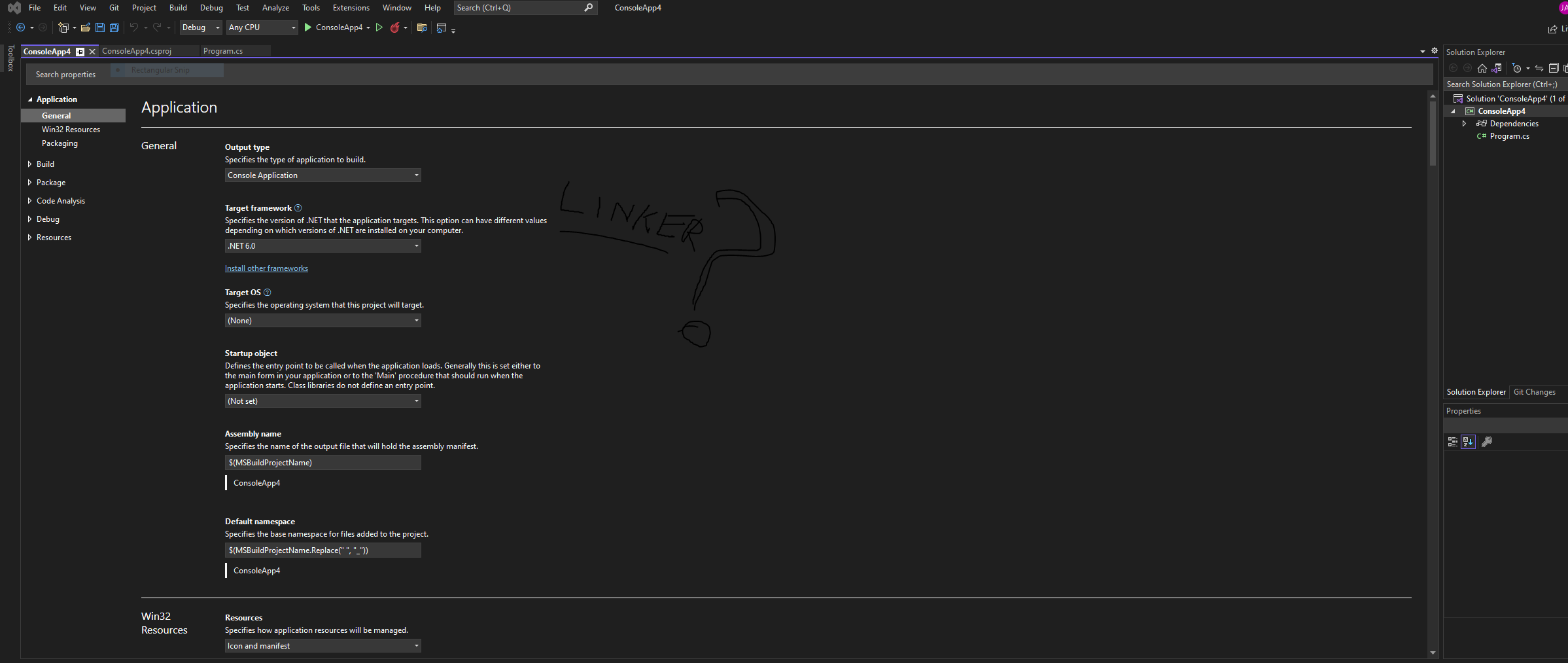Open the Live Share sharing icon
This screenshot has width=1568, height=663.
click(x=1554, y=29)
